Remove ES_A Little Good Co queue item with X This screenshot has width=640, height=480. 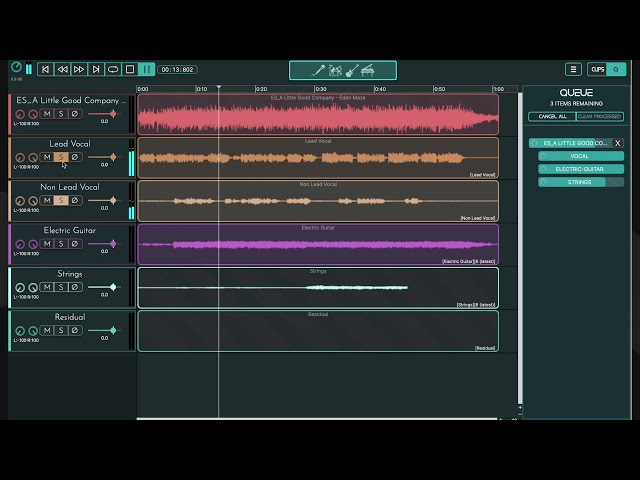click(618, 143)
